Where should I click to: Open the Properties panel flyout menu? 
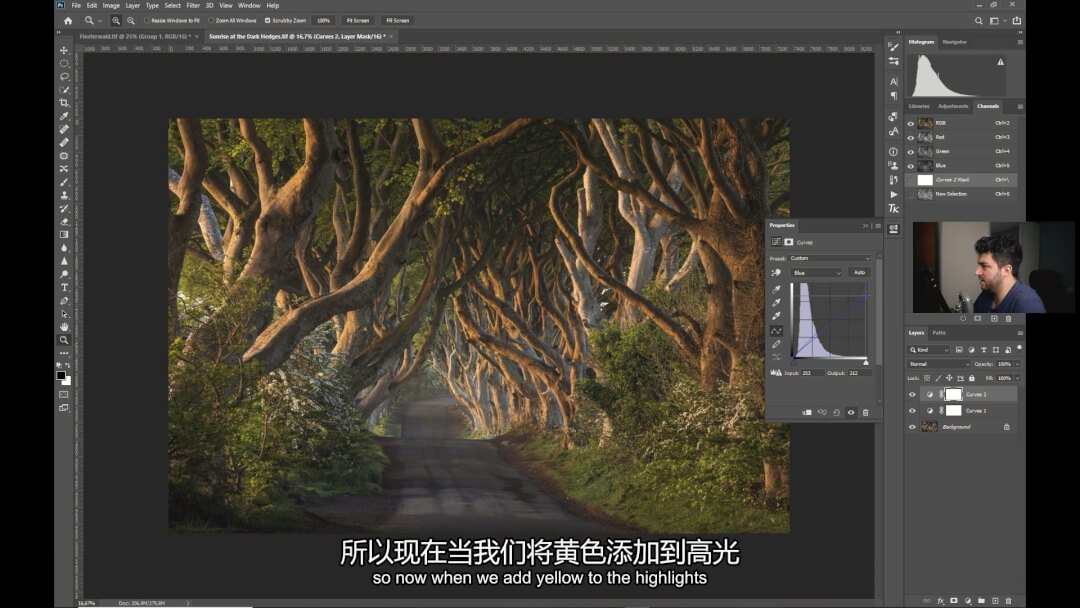coord(878,226)
